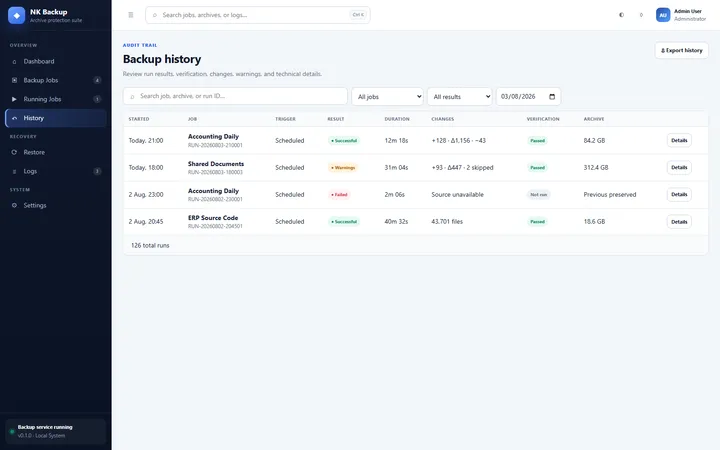
Task: Click the Backup Jobs count badge
Action: pyautogui.click(x=97, y=80)
